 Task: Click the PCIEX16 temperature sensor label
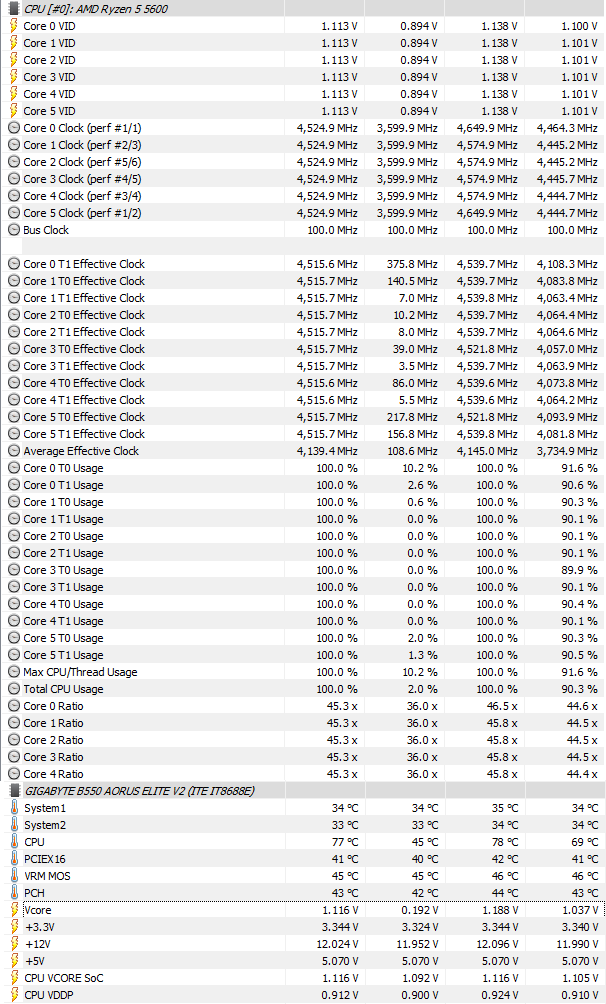tap(47, 859)
